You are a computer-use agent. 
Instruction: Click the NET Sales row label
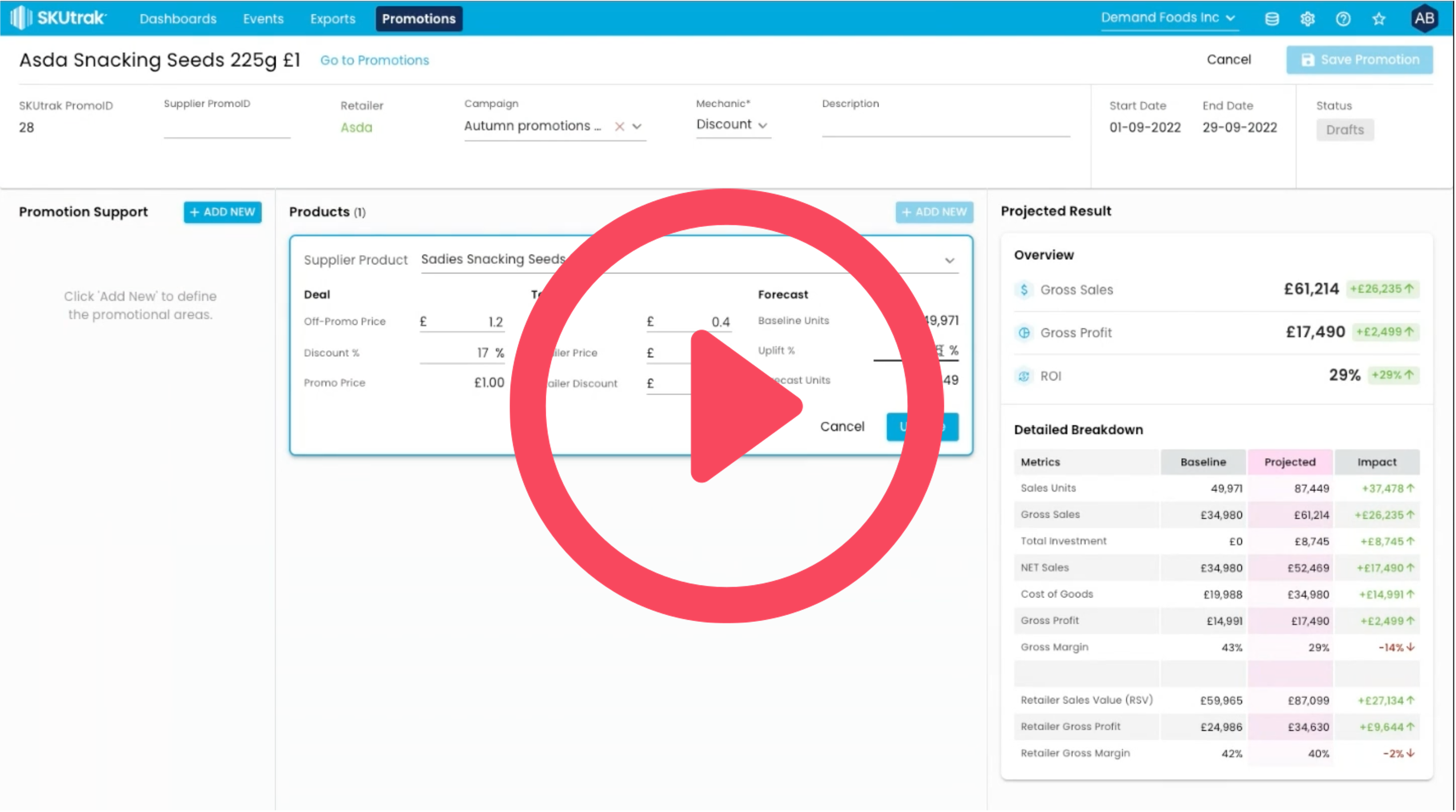pos(1044,568)
